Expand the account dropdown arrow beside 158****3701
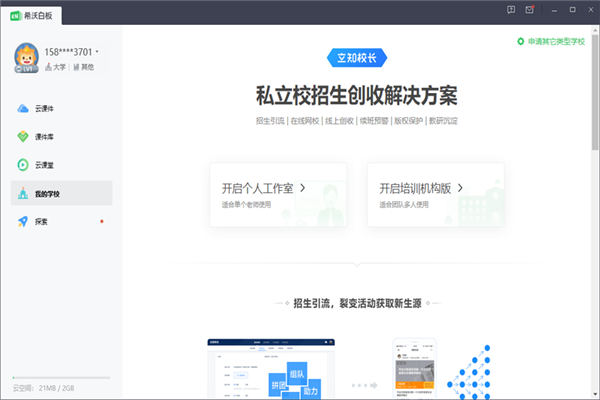 [97, 51]
